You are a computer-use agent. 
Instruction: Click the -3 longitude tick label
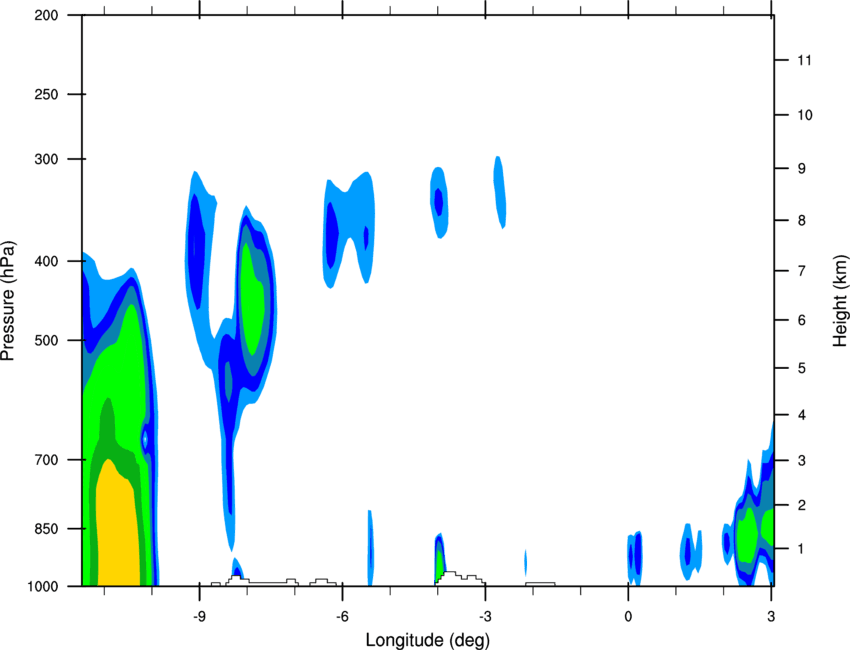485,616
